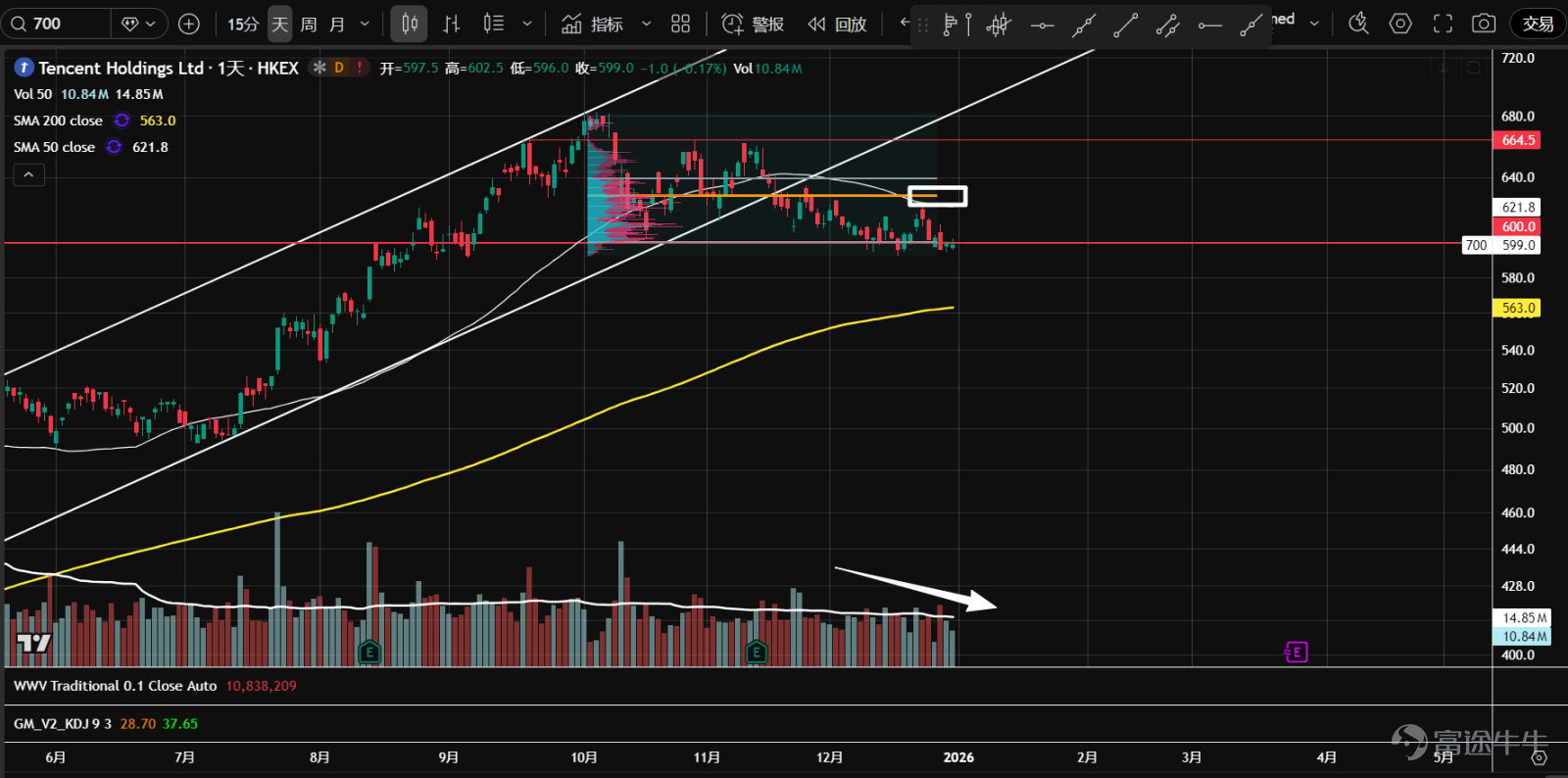Screen dimensions: 1568x778
Task: Click the TradingView logo on the chart
Action: point(33,643)
